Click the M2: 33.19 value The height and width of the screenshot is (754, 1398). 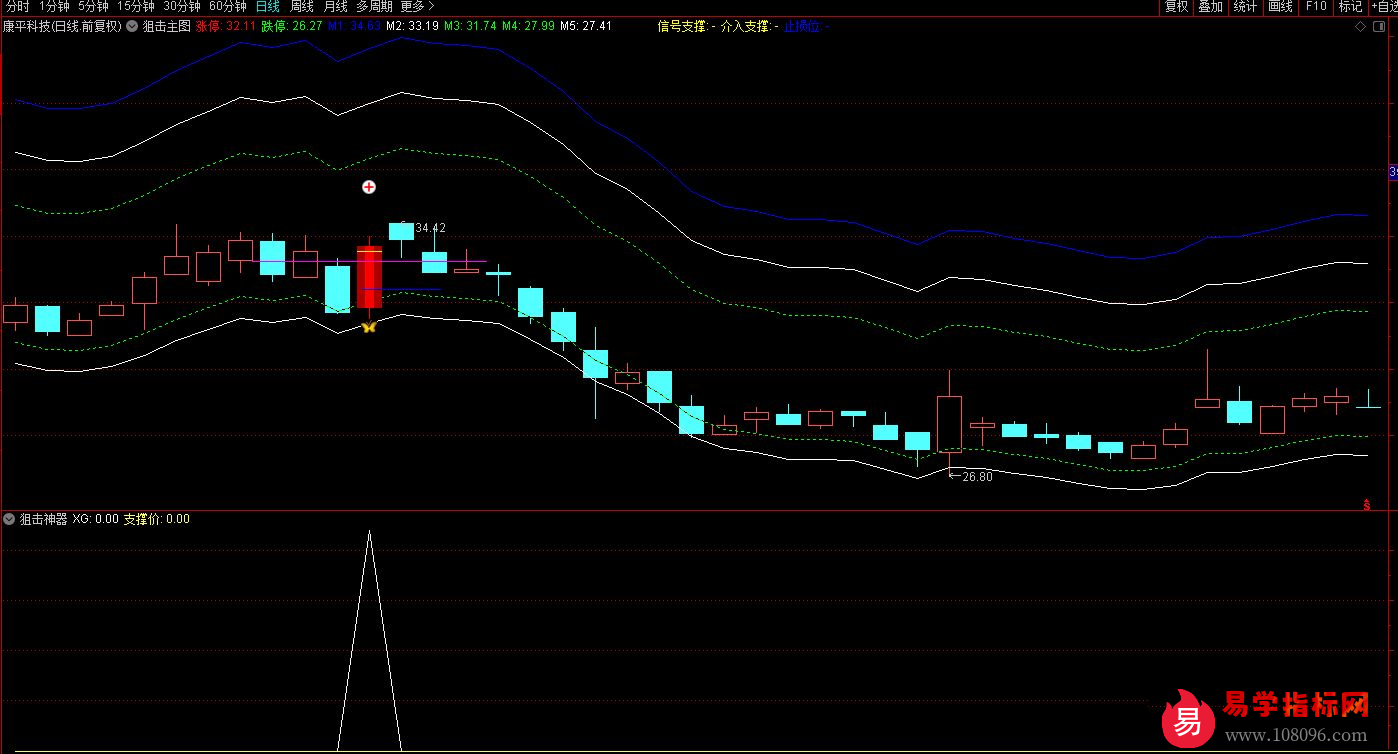click(x=412, y=26)
